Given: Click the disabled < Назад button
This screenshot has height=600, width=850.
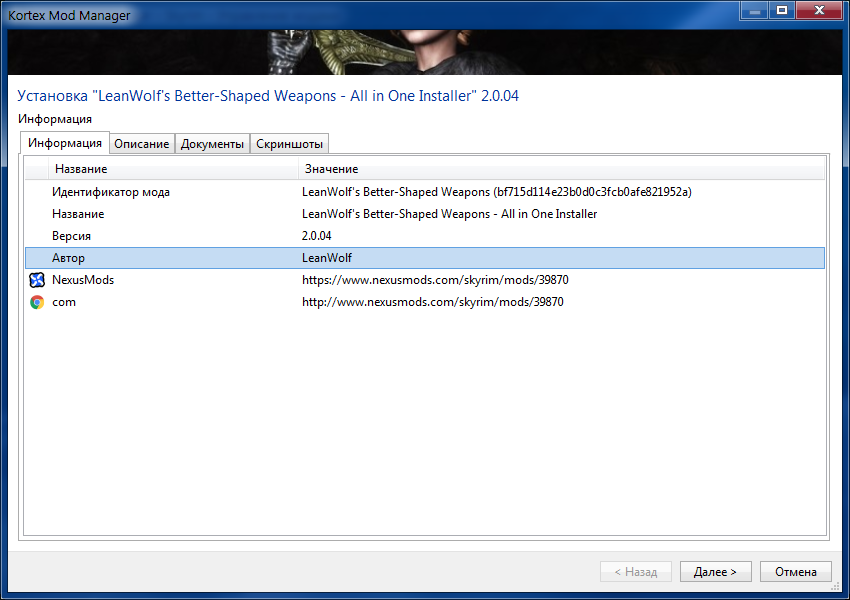Looking at the screenshot, I should (x=635, y=572).
